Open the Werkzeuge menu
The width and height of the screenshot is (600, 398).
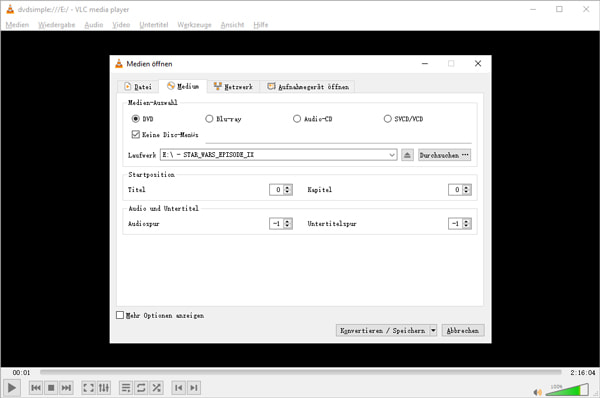(x=194, y=25)
